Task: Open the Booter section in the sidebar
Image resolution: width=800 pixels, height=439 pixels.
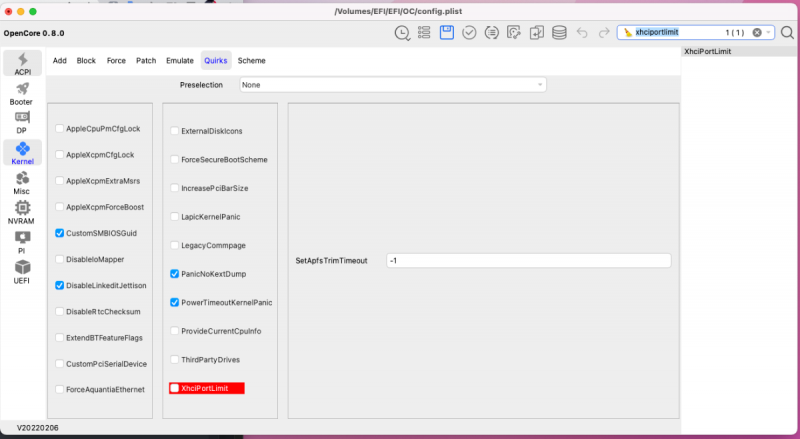Action: pos(21,94)
